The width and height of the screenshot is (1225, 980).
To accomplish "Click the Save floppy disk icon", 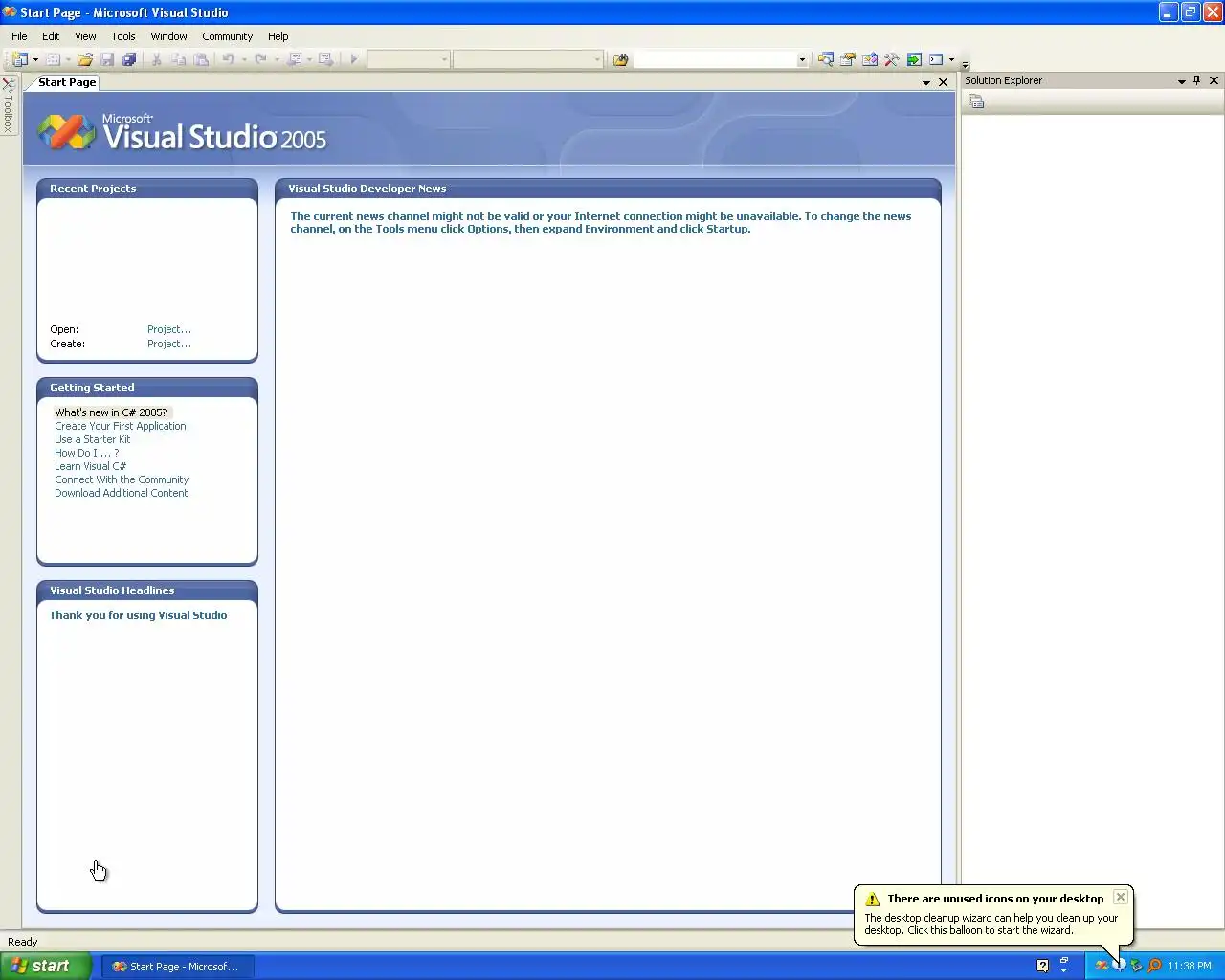I will click(107, 59).
